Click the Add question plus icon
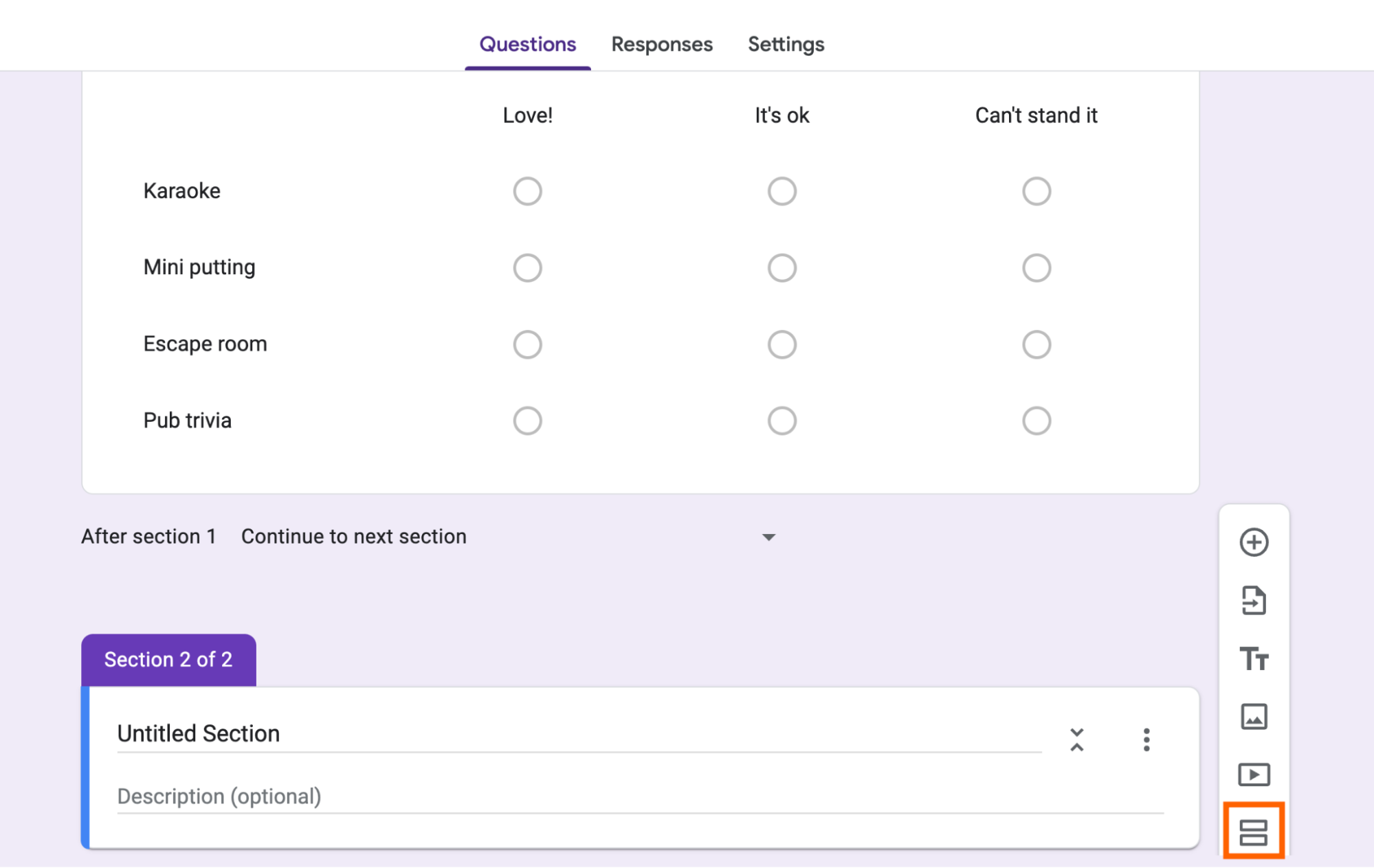 click(1256, 542)
